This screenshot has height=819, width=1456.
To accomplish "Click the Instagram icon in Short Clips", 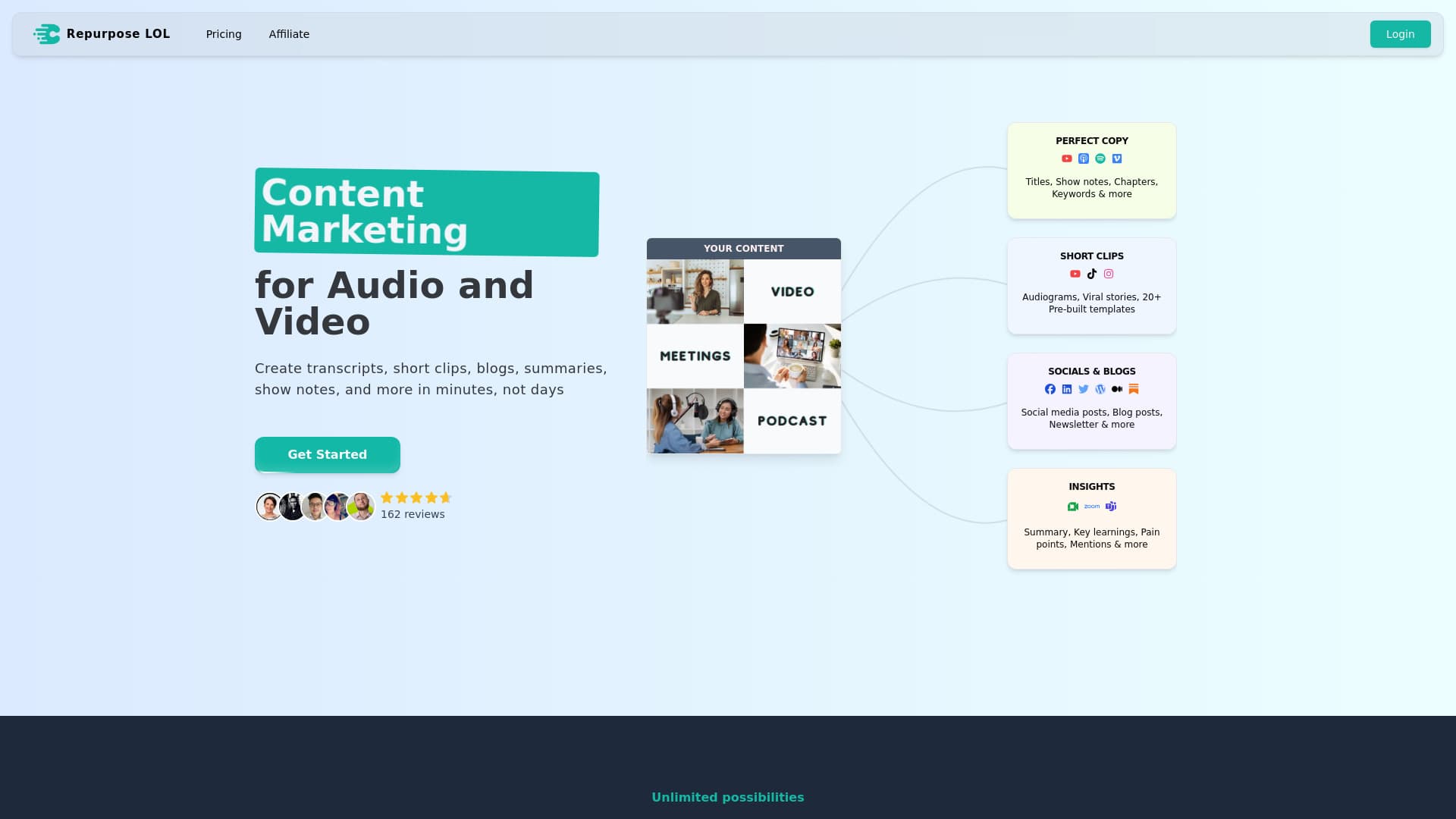I will [1109, 274].
